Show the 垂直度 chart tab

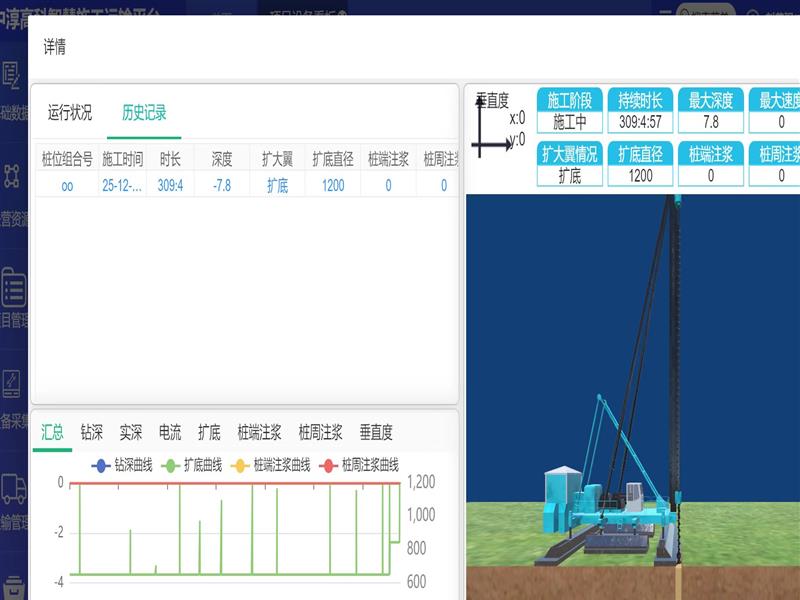point(376,432)
